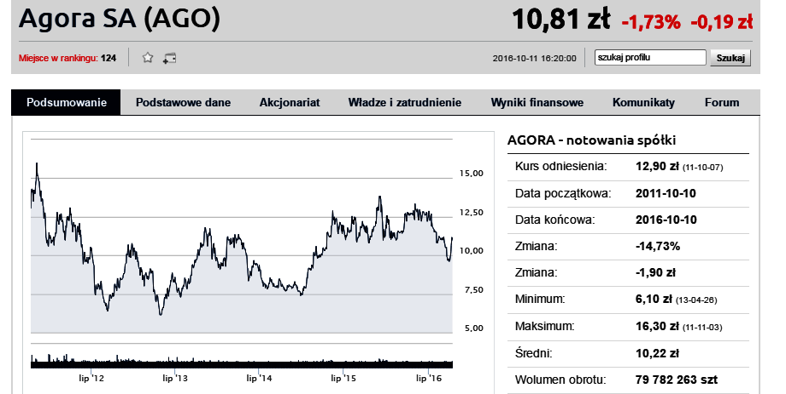
Task: Focus the szukaj profilu search field
Action: click(650, 57)
